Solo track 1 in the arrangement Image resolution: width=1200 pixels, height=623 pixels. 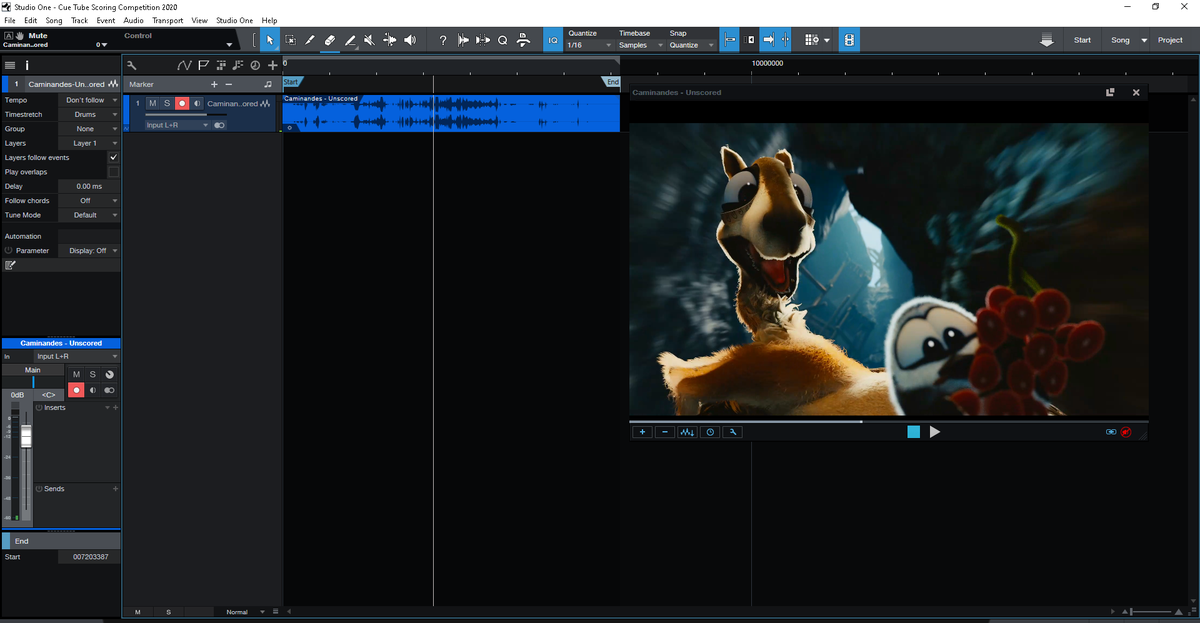[x=167, y=104]
